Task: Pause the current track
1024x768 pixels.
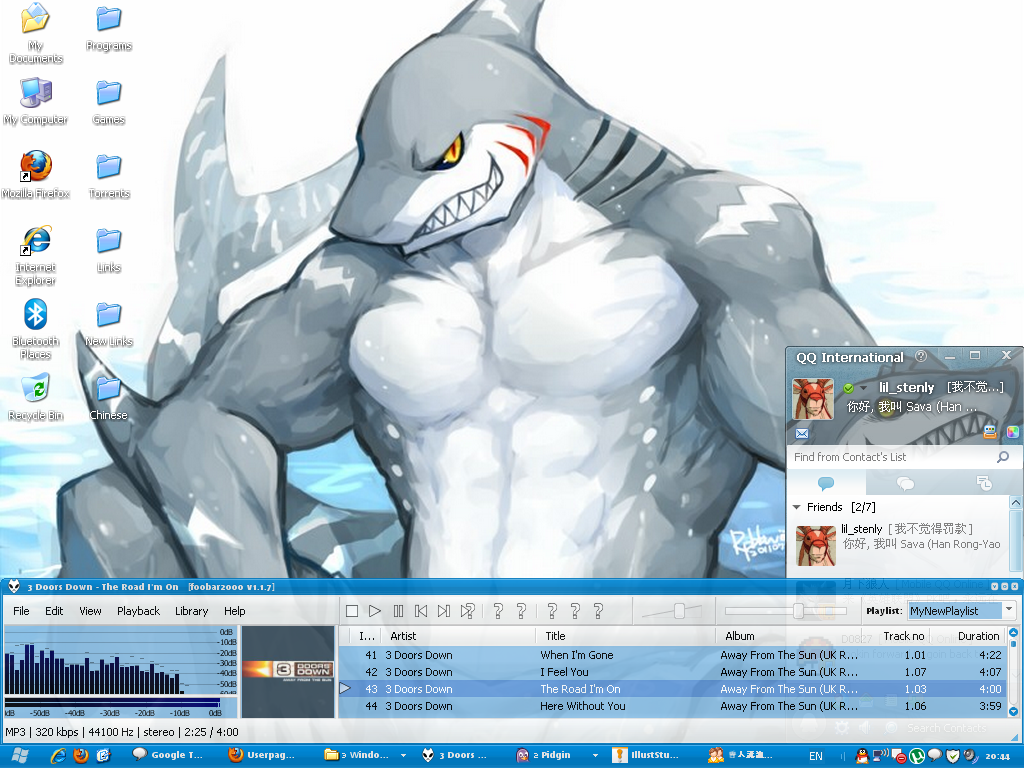Action: (x=398, y=611)
